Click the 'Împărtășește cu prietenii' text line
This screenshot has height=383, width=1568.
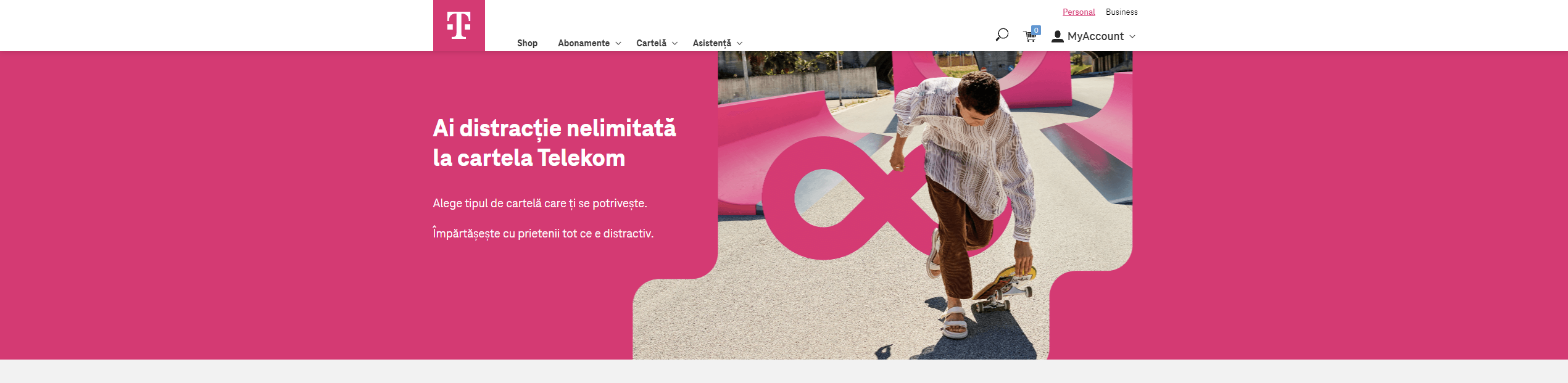coord(543,233)
